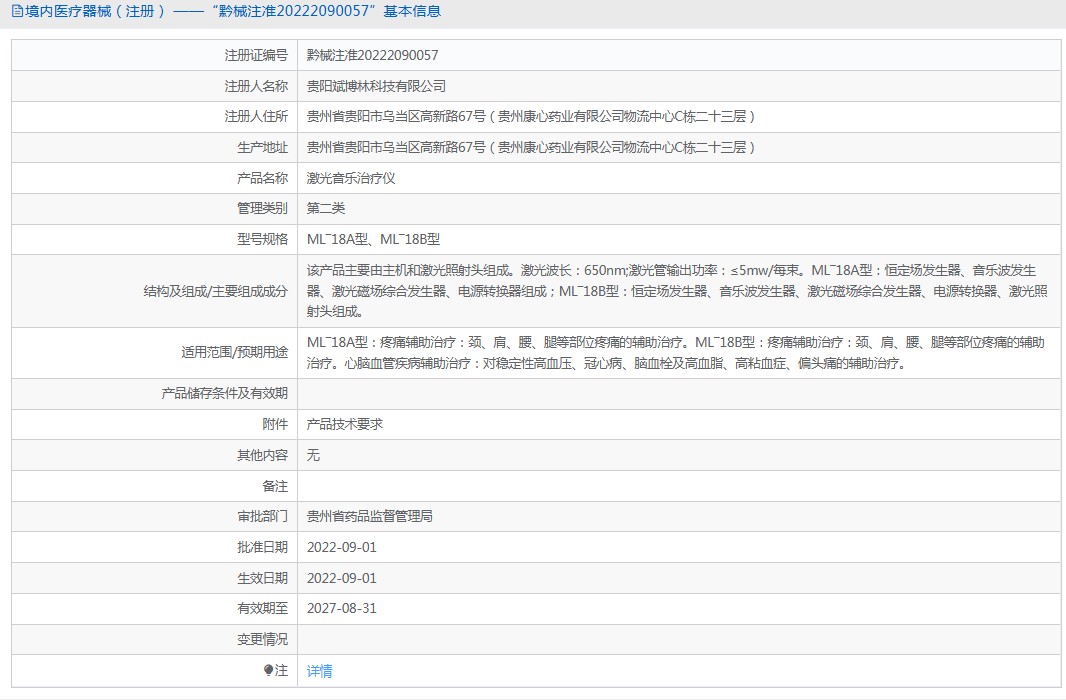Screen dimensions: 1066x700
Task: Click the 产品储存条件及有效期 row label
Action: click(224, 394)
